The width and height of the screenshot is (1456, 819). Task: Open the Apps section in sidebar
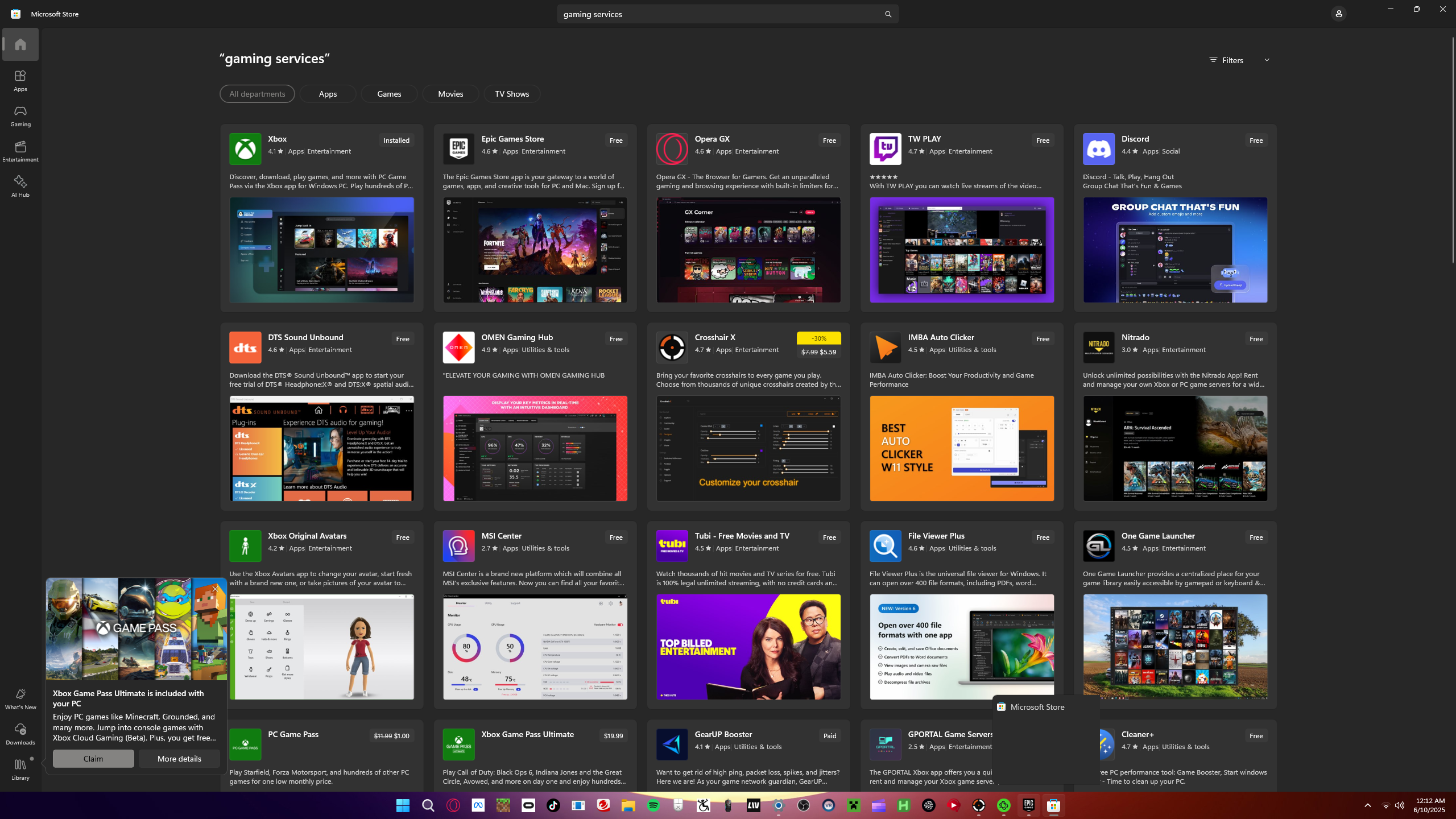(20, 81)
